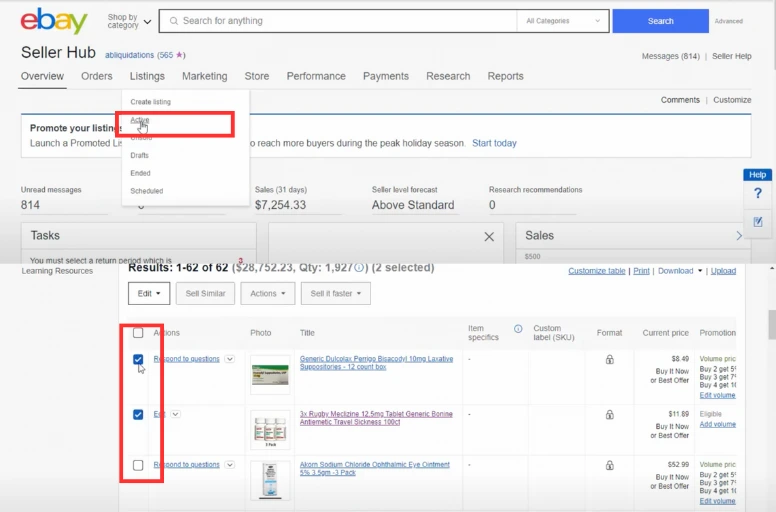Click the Akorn ointment product thumbnail

pyautogui.click(x=270, y=480)
